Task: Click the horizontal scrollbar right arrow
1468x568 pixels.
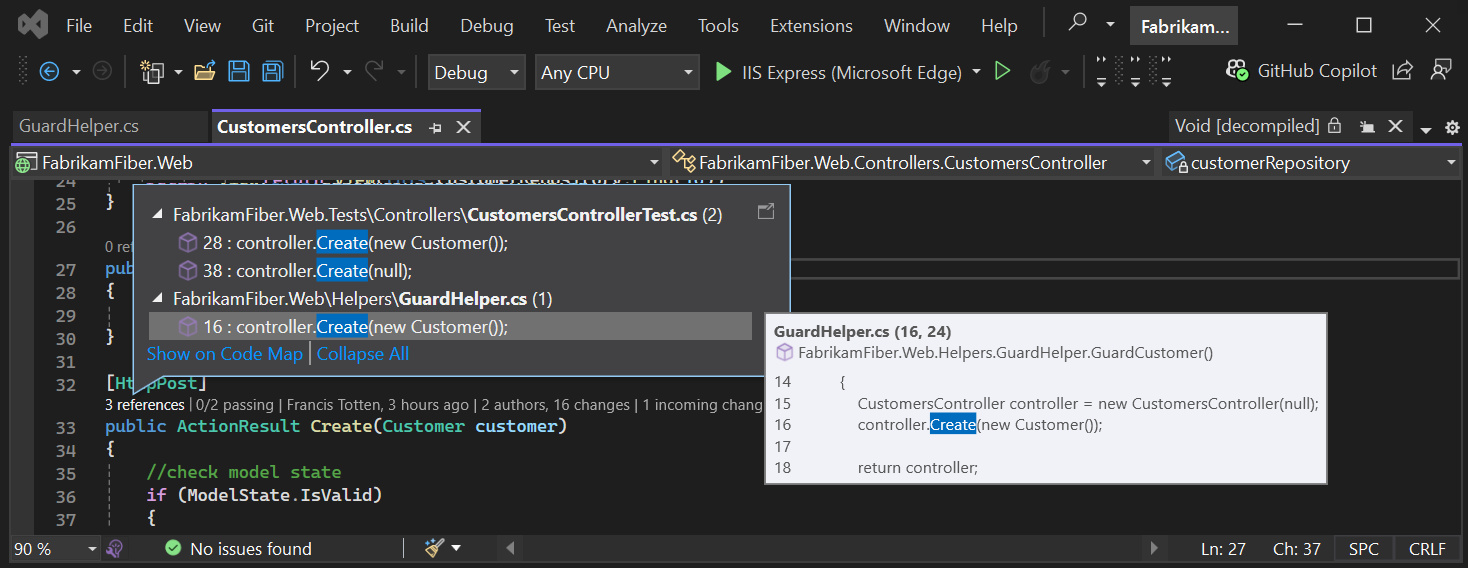Action: [1155, 548]
